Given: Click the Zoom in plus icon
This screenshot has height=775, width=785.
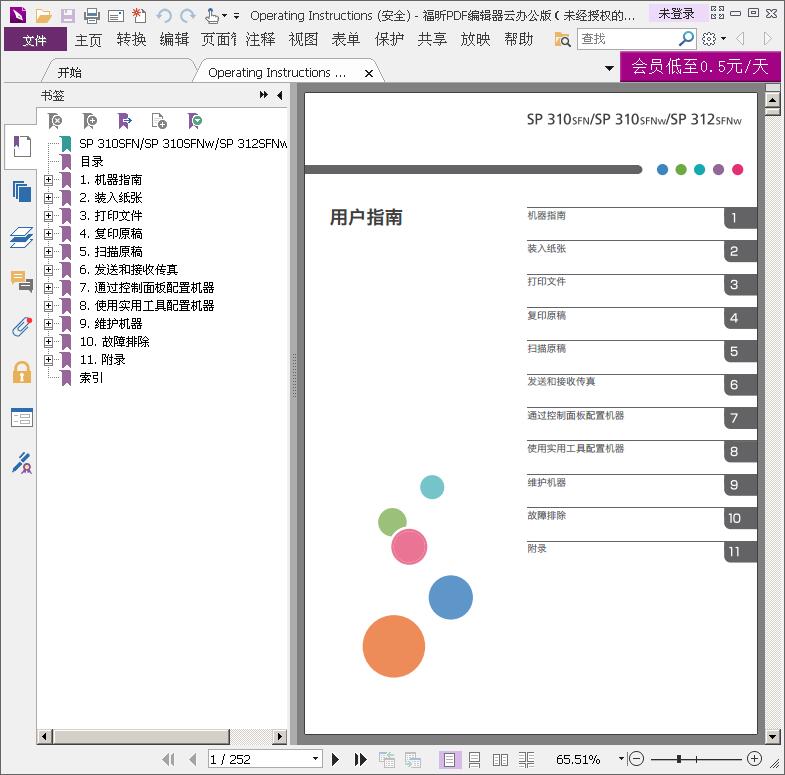Looking at the screenshot, I should point(754,759).
